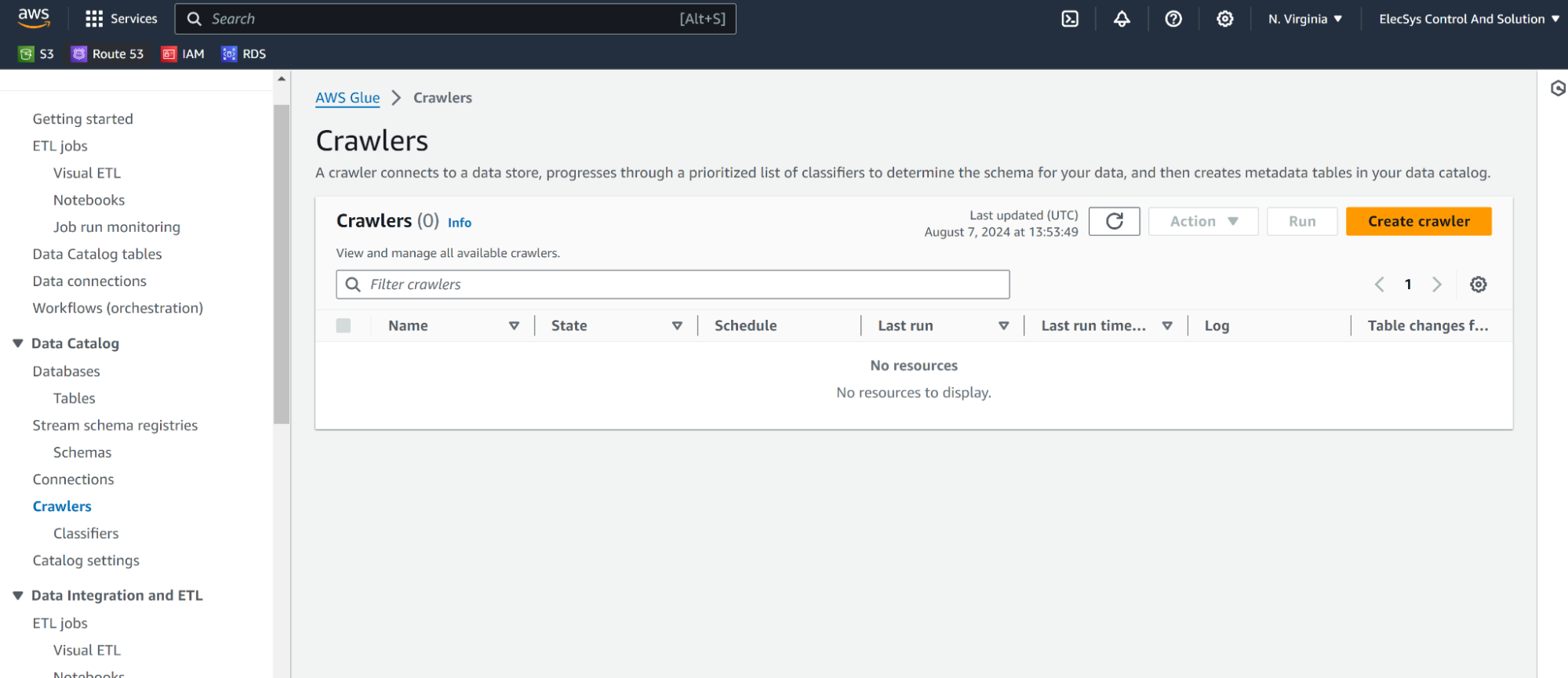Screen dimensions: 1568x678
Task: Open table preferences gear icon
Action: coord(1479,285)
